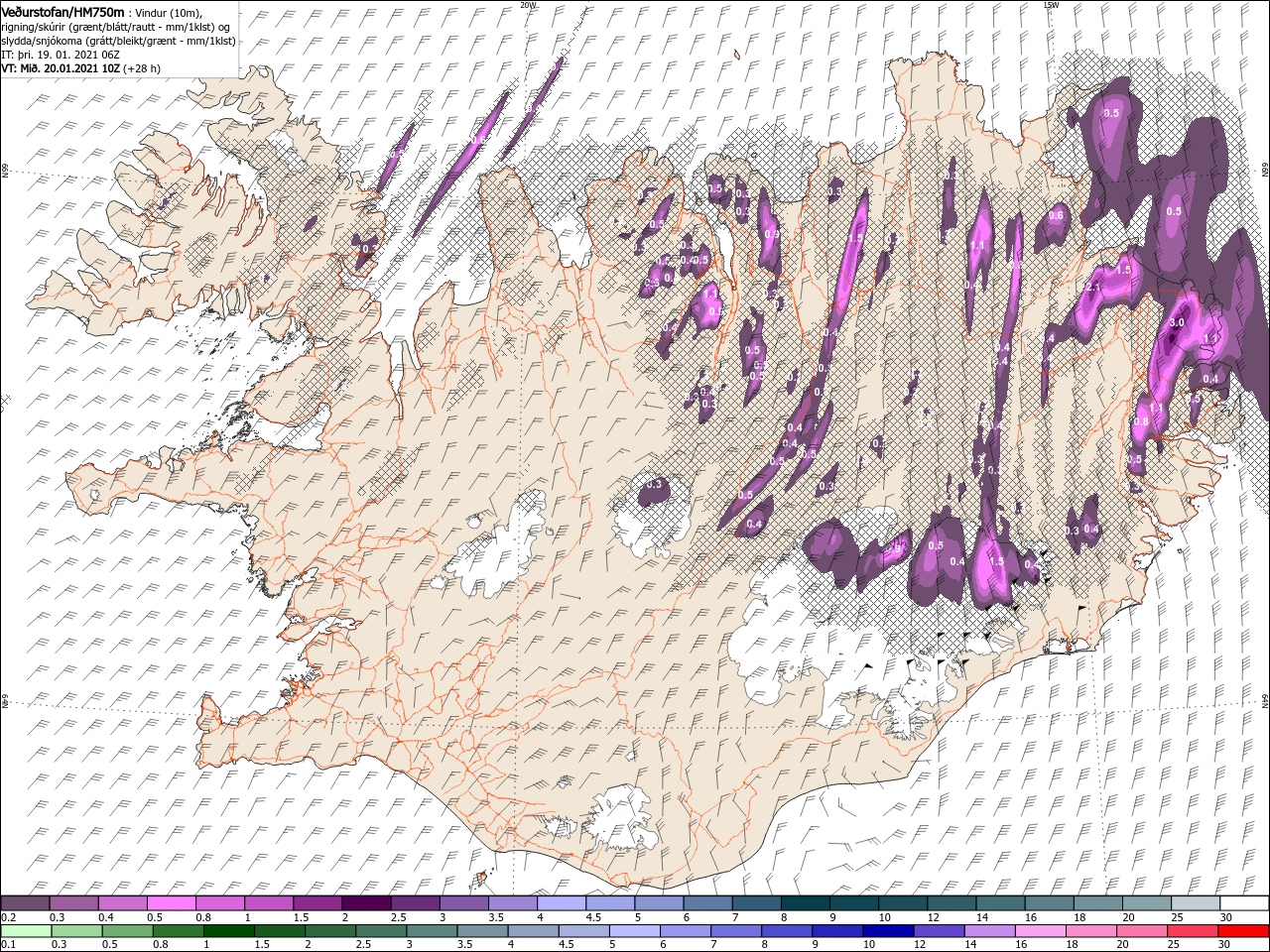Viewport: 1270px width, 952px height.
Task: Pick the upper-row dark purple swatch labeled 2
Action: 366,902
